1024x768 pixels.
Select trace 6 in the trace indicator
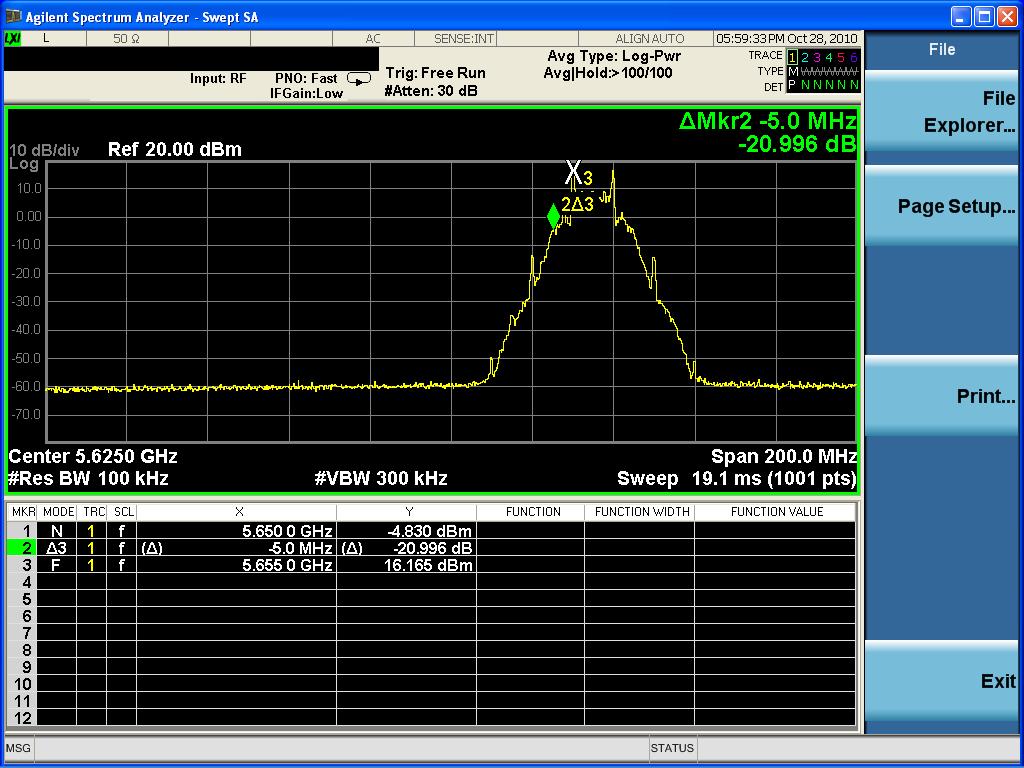pos(853,57)
